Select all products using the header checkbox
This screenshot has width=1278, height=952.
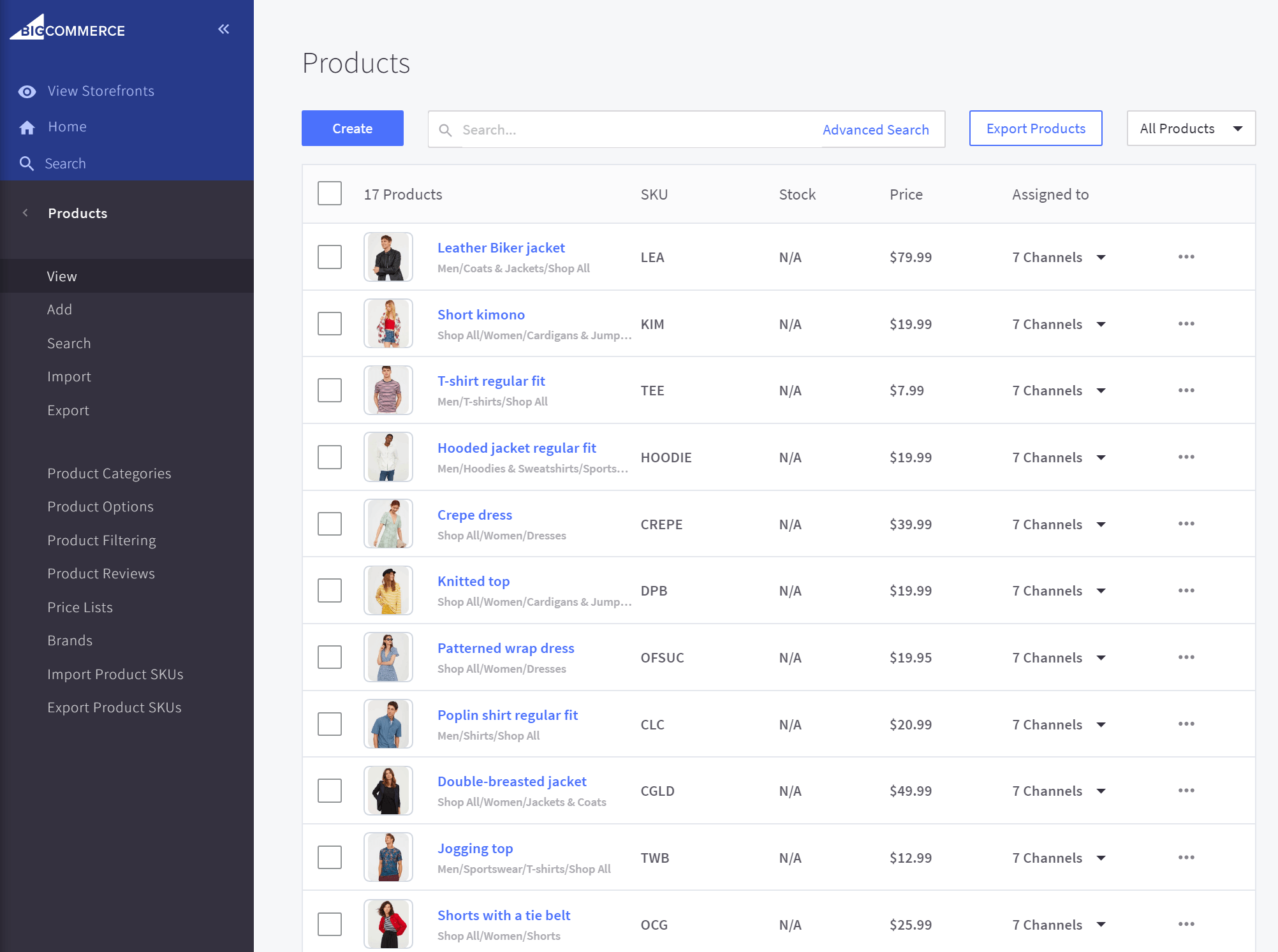(x=329, y=193)
